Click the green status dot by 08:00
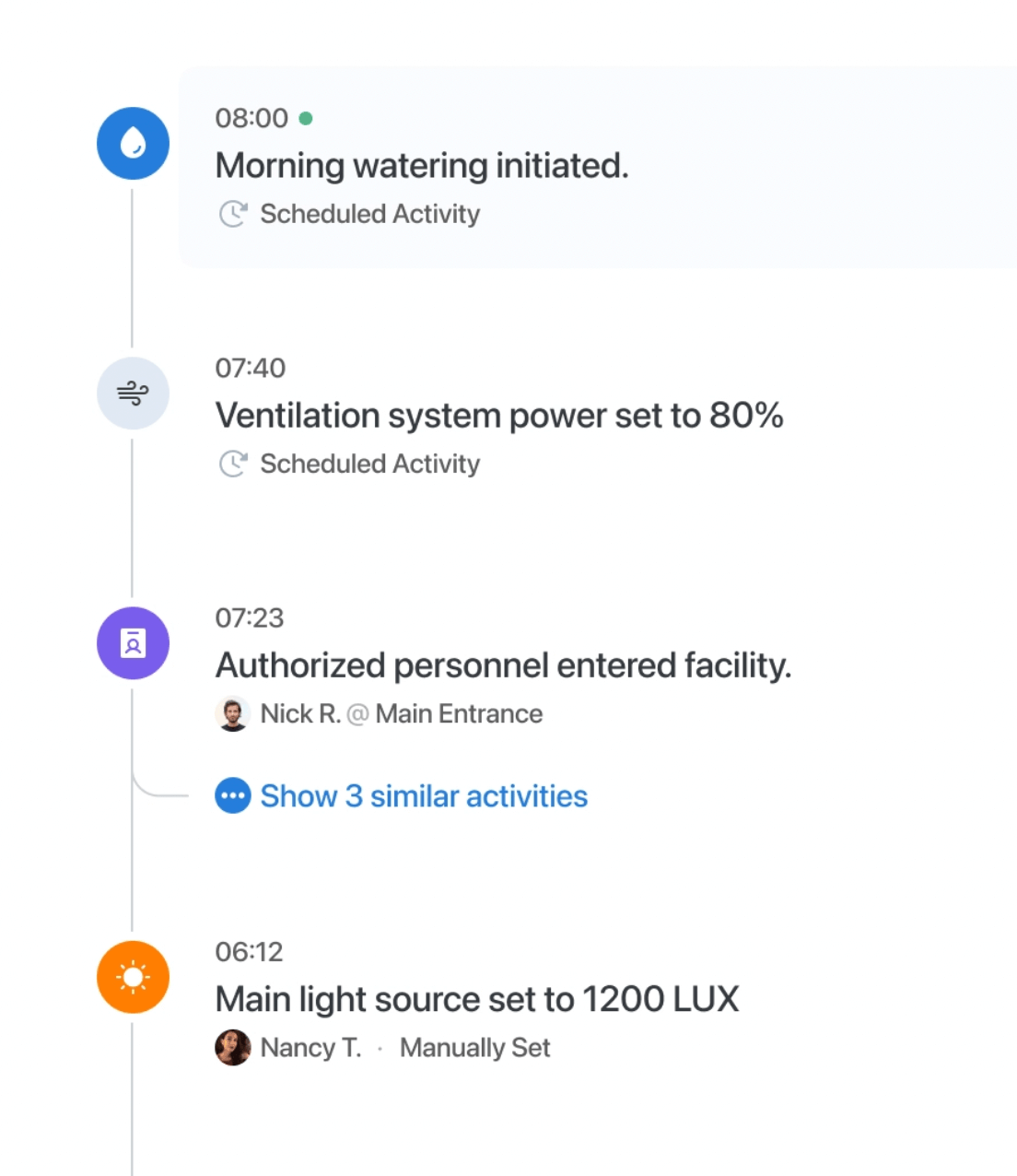Screen dimensions: 1017x1176 pos(306,118)
